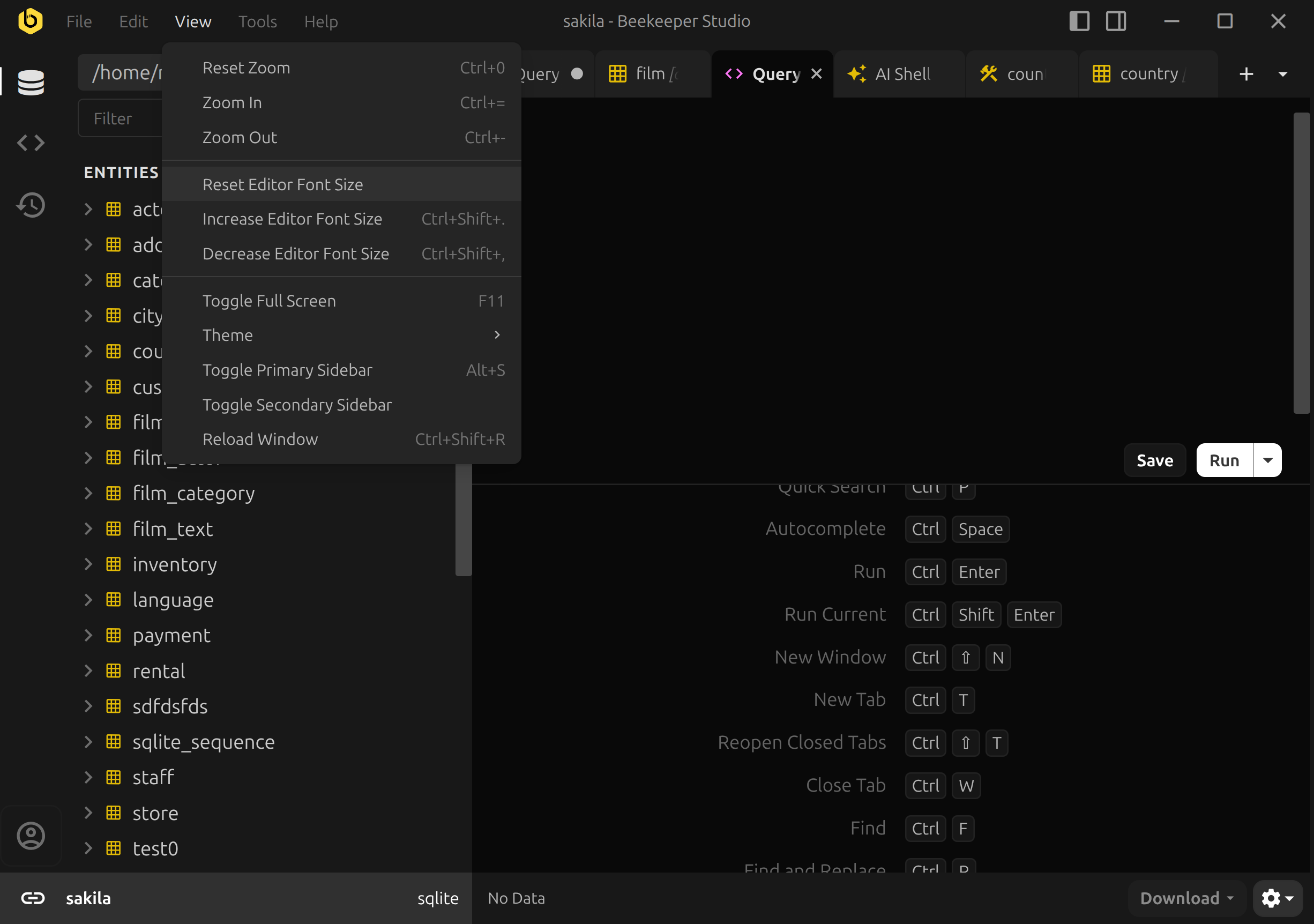Expand the film_category table node
The height and width of the screenshot is (924, 1314).
[88, 493]
